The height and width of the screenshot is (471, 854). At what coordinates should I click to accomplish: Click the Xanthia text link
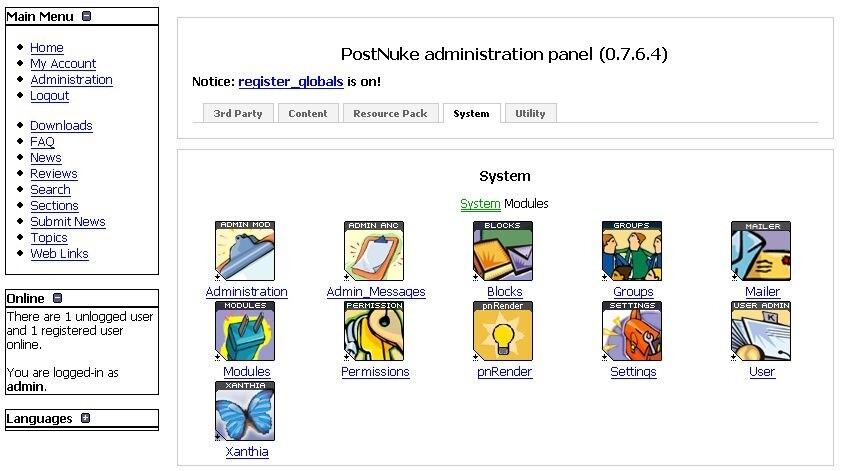tap(247, 452)
